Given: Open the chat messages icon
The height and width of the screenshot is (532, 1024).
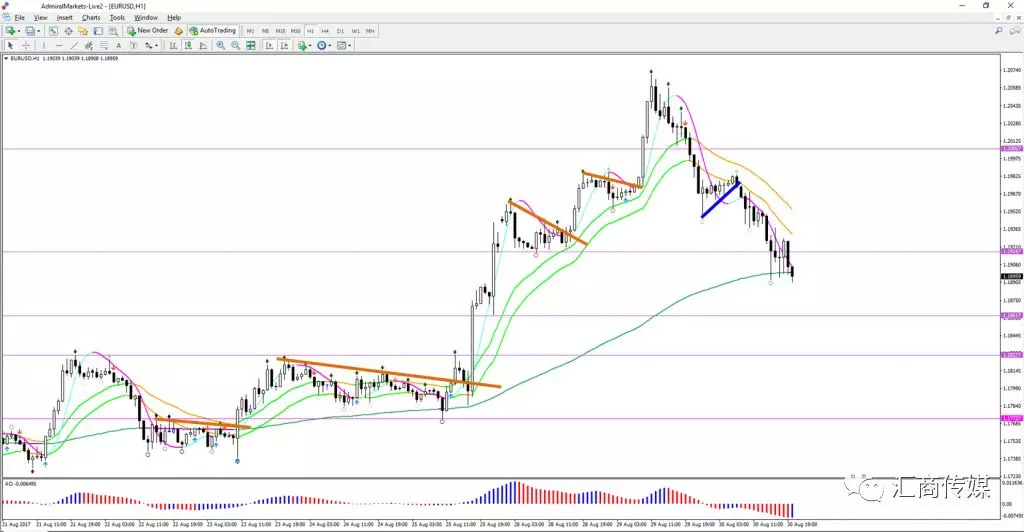Looking at the screenshot, I should pyautogui.click(x=1014, y=31).
